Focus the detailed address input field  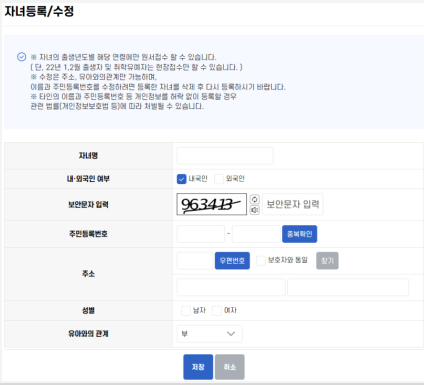[x=348, y=287]
